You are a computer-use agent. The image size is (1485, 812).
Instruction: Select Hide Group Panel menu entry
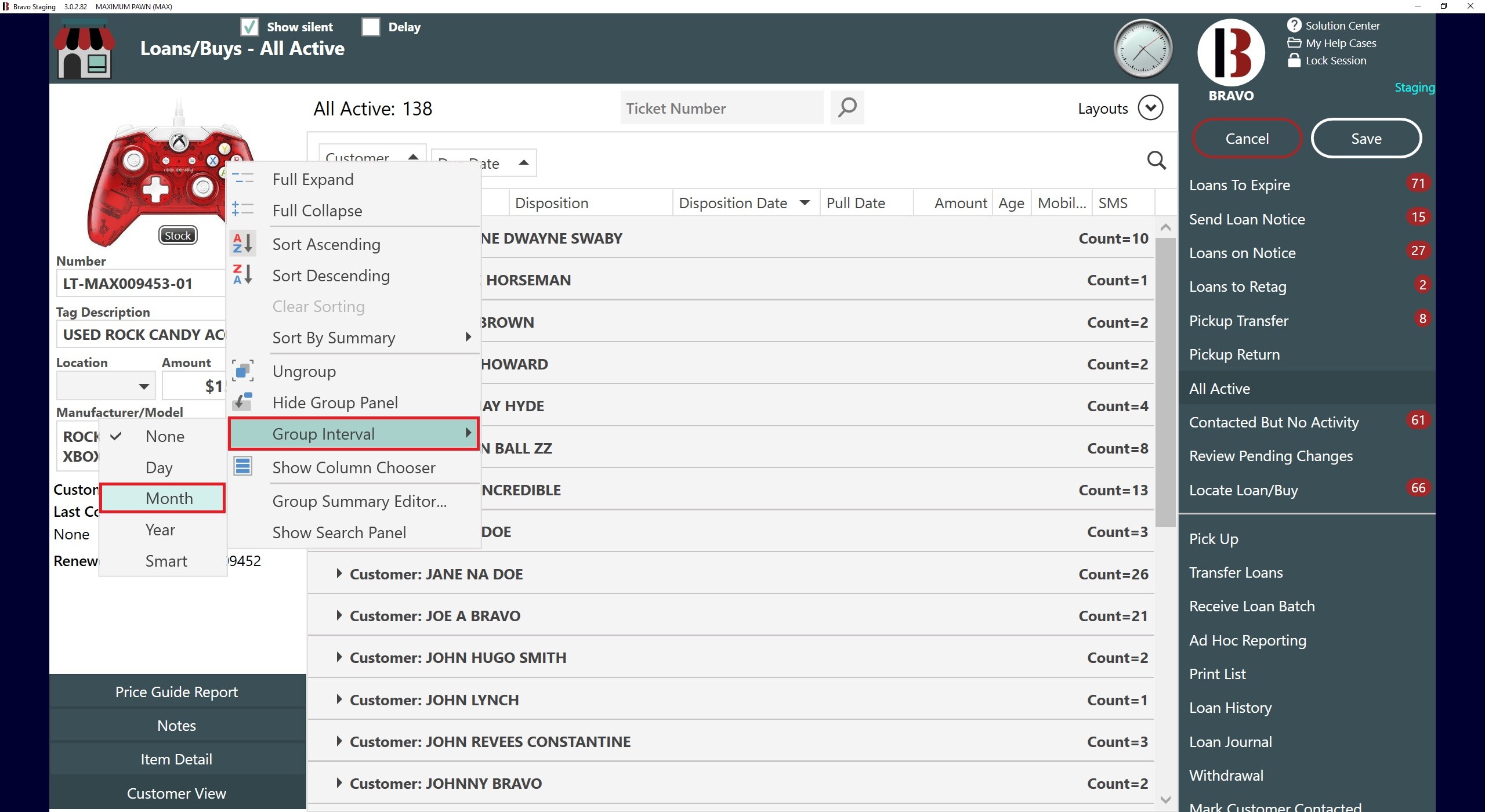354,403
